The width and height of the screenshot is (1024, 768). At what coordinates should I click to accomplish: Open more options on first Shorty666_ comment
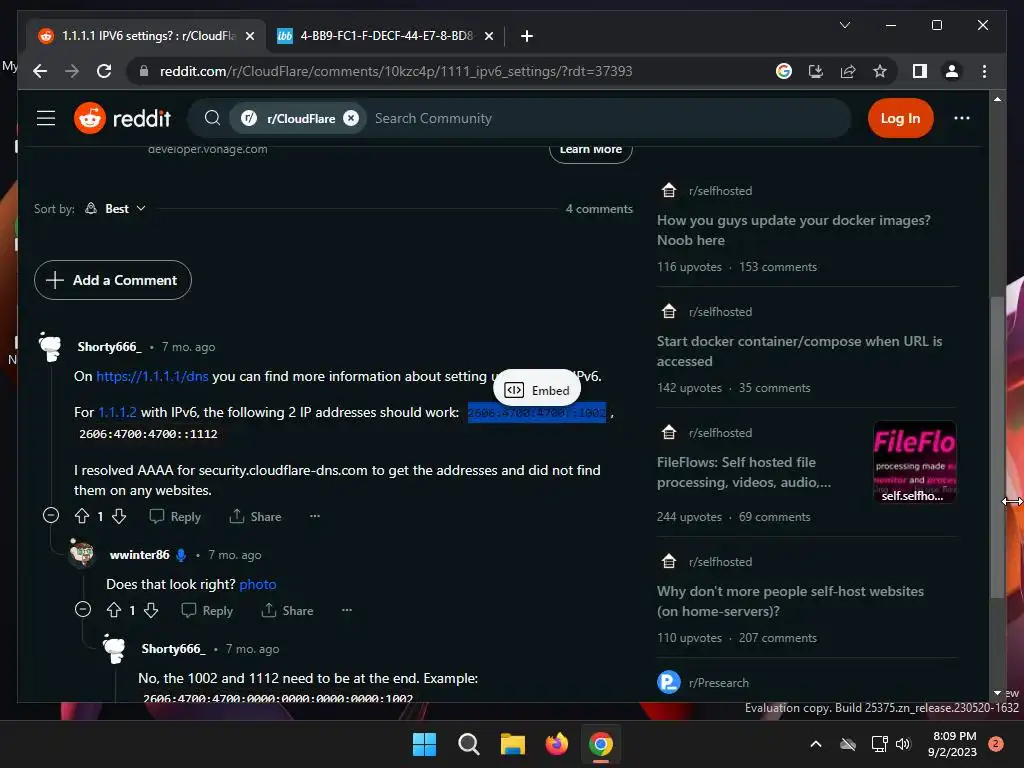coord(315,516)
